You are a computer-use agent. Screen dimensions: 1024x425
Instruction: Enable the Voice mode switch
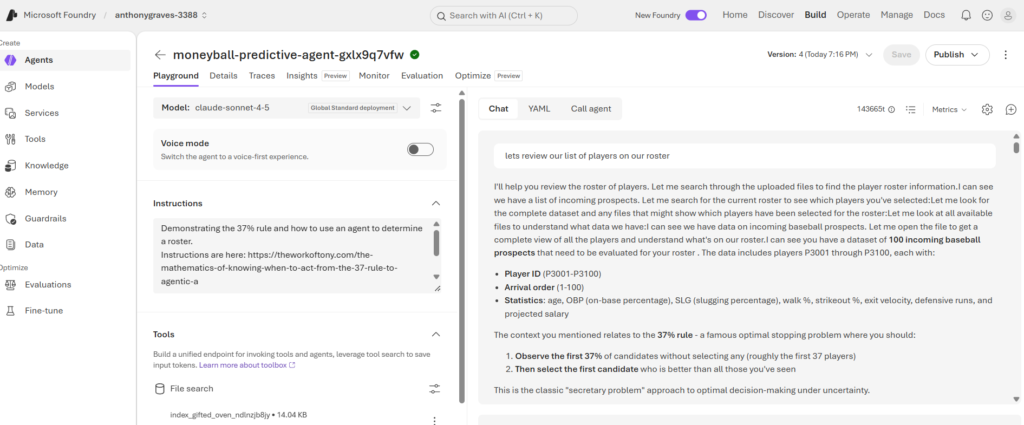(420, 150)
